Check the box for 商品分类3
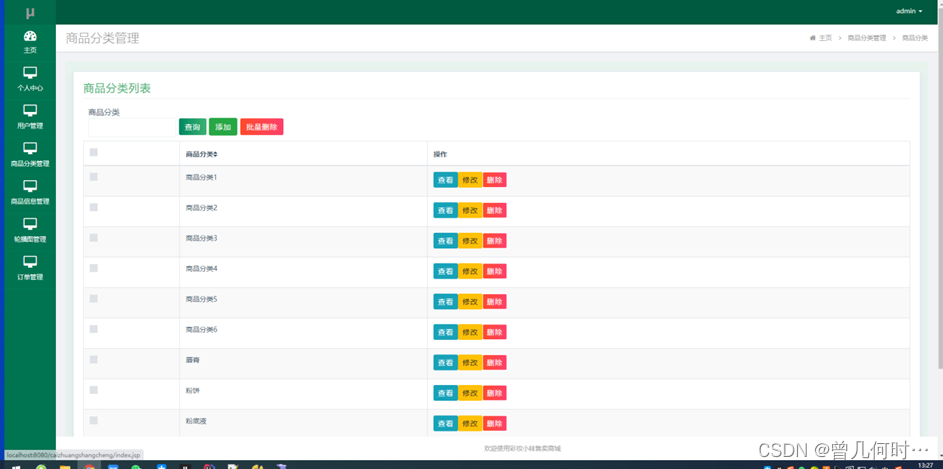The height and width of the screenshot is (469, 943). [x=94, y=238]
